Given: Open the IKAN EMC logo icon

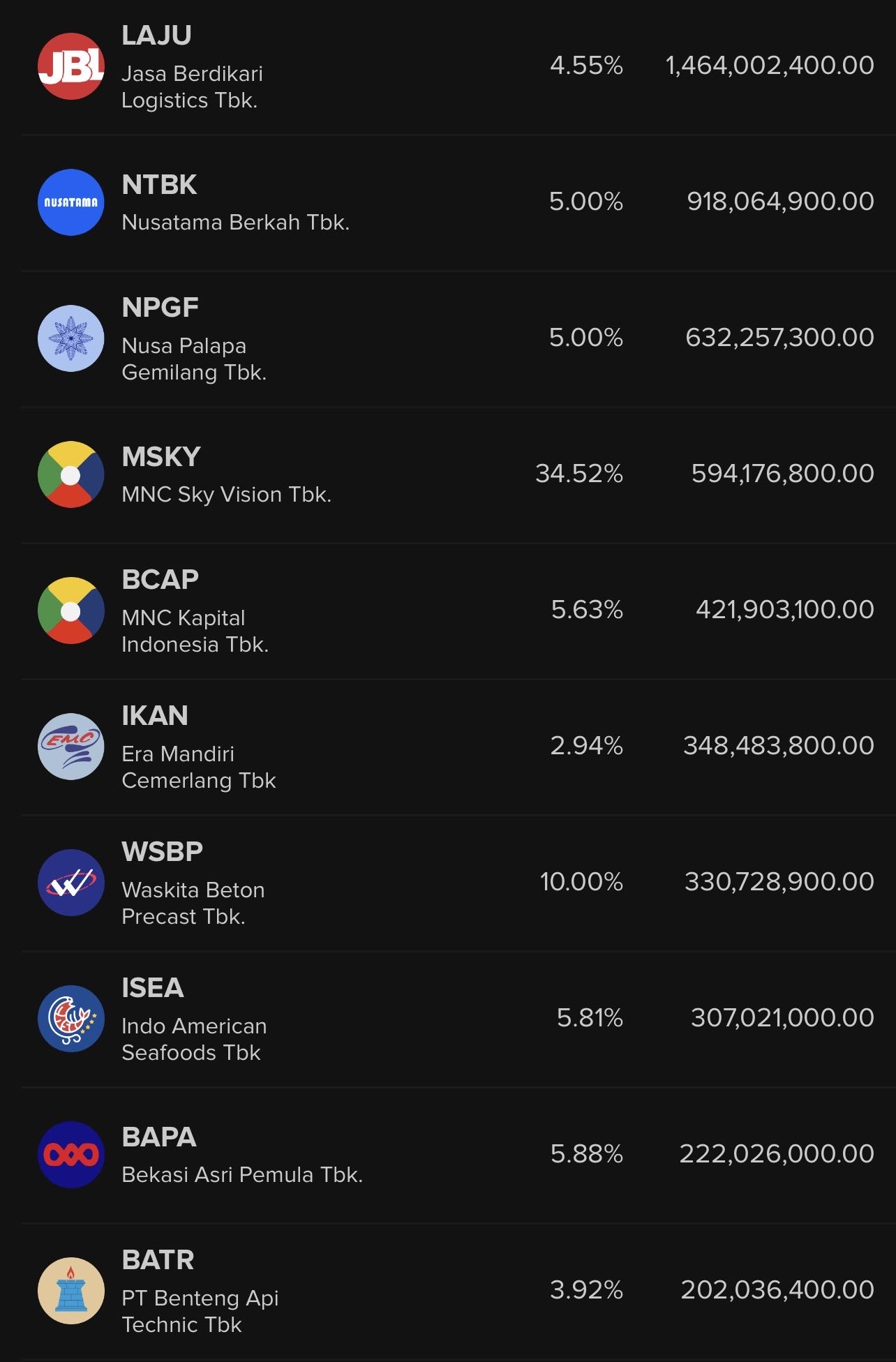Looking at the screenshot, I should coord(70,747).
